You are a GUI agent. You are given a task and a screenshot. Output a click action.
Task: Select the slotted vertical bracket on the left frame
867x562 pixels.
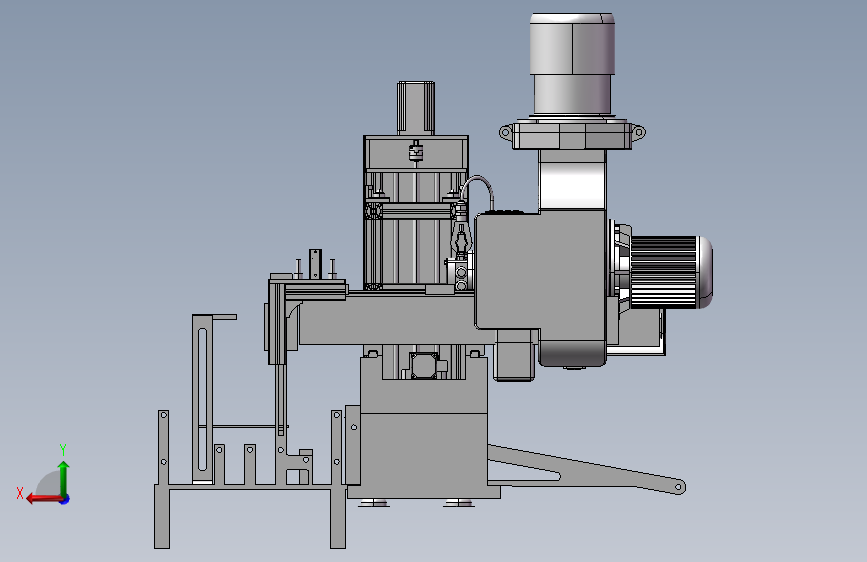202,399
